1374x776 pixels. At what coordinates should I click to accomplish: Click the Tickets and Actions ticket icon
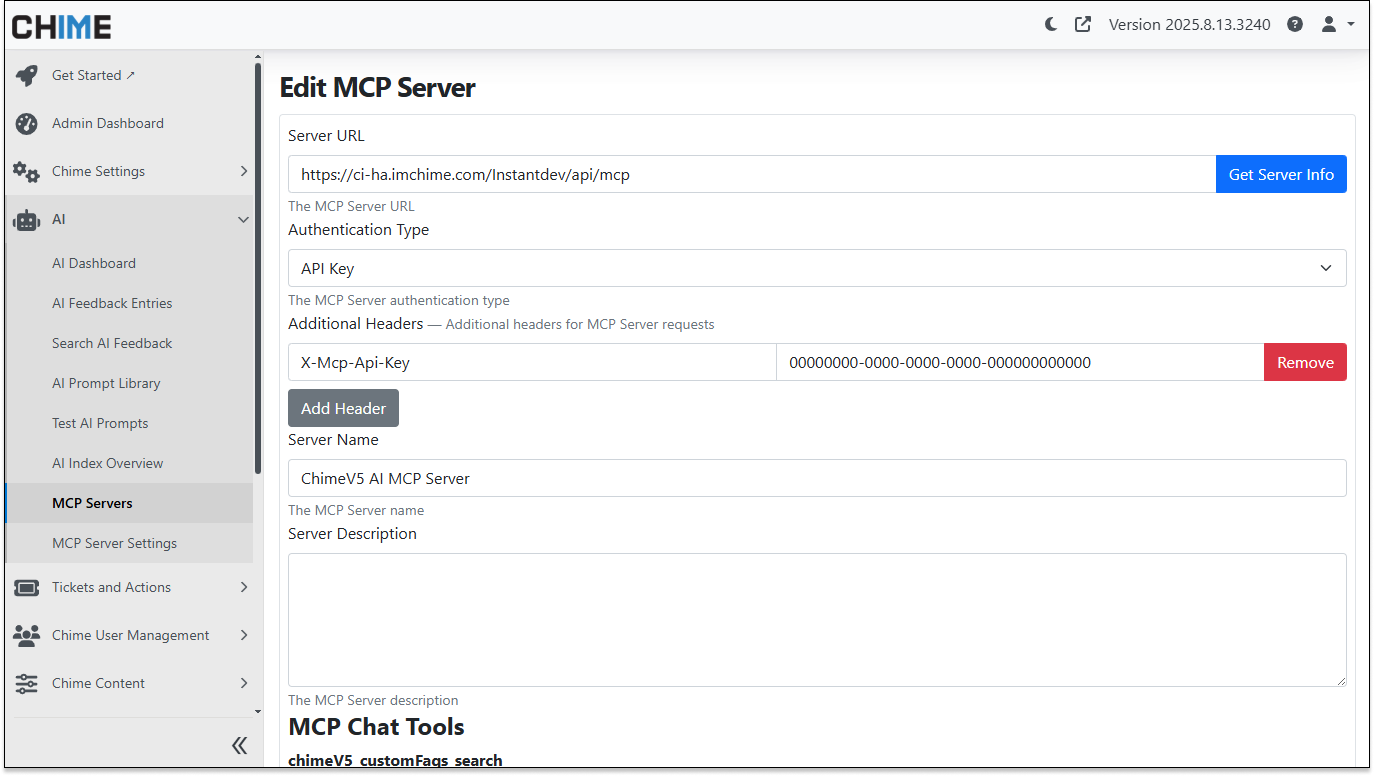coord(27,587)
